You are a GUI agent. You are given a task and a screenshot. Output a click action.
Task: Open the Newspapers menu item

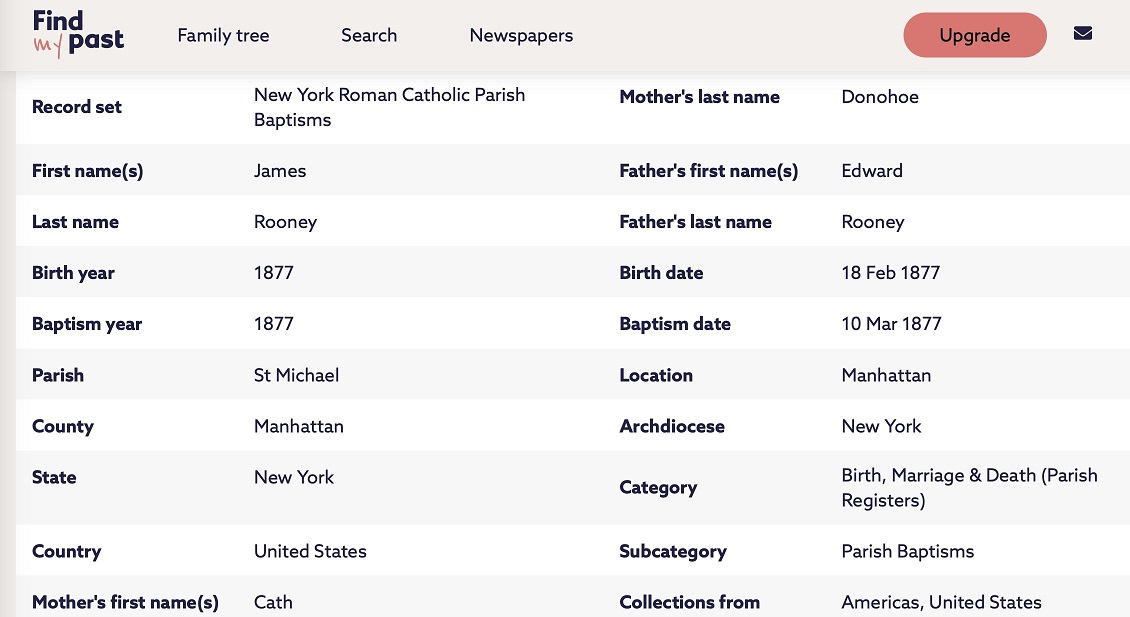(521, 35)
